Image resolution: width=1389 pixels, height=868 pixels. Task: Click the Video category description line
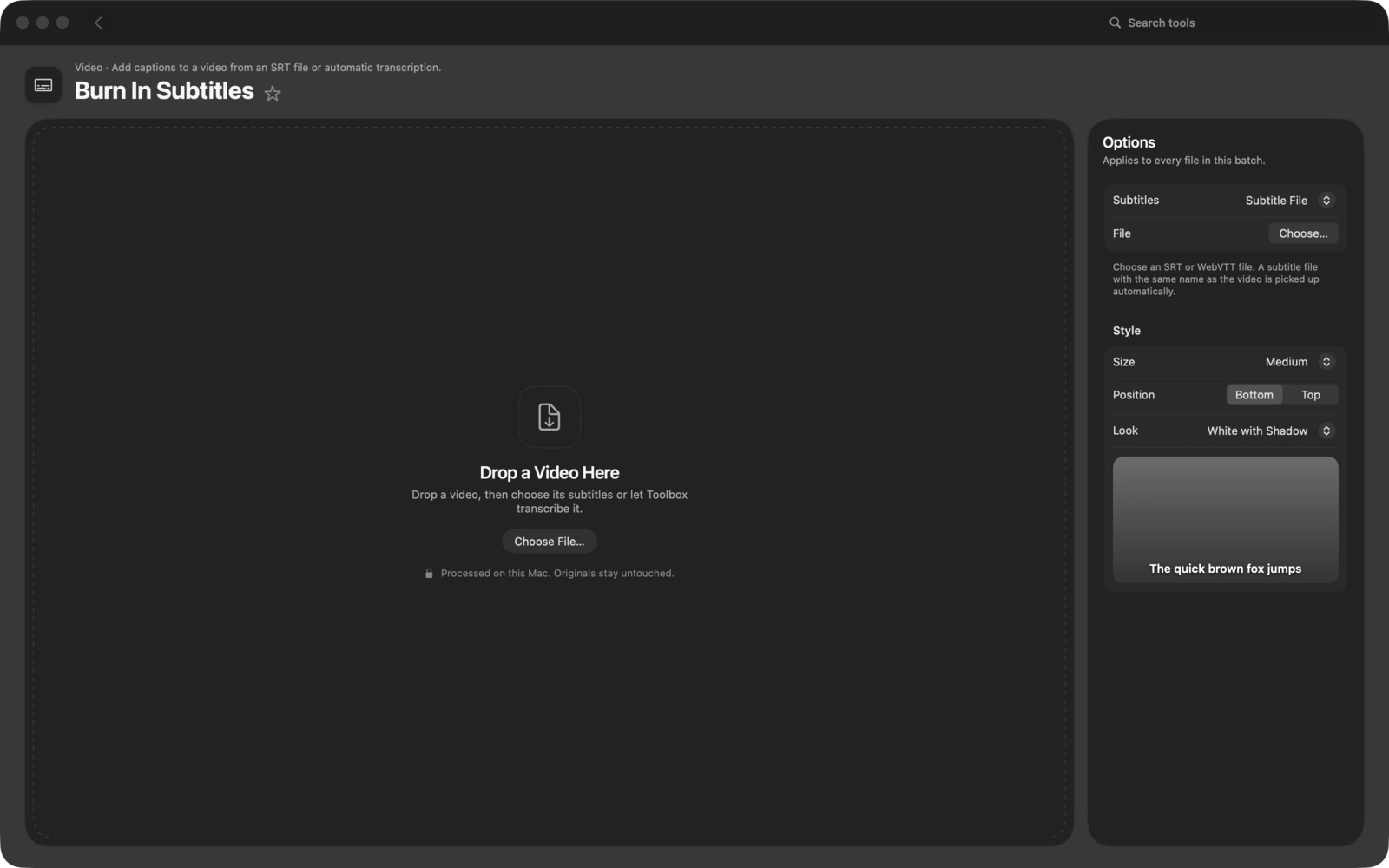pyautogui.click(x=258, y=68)
